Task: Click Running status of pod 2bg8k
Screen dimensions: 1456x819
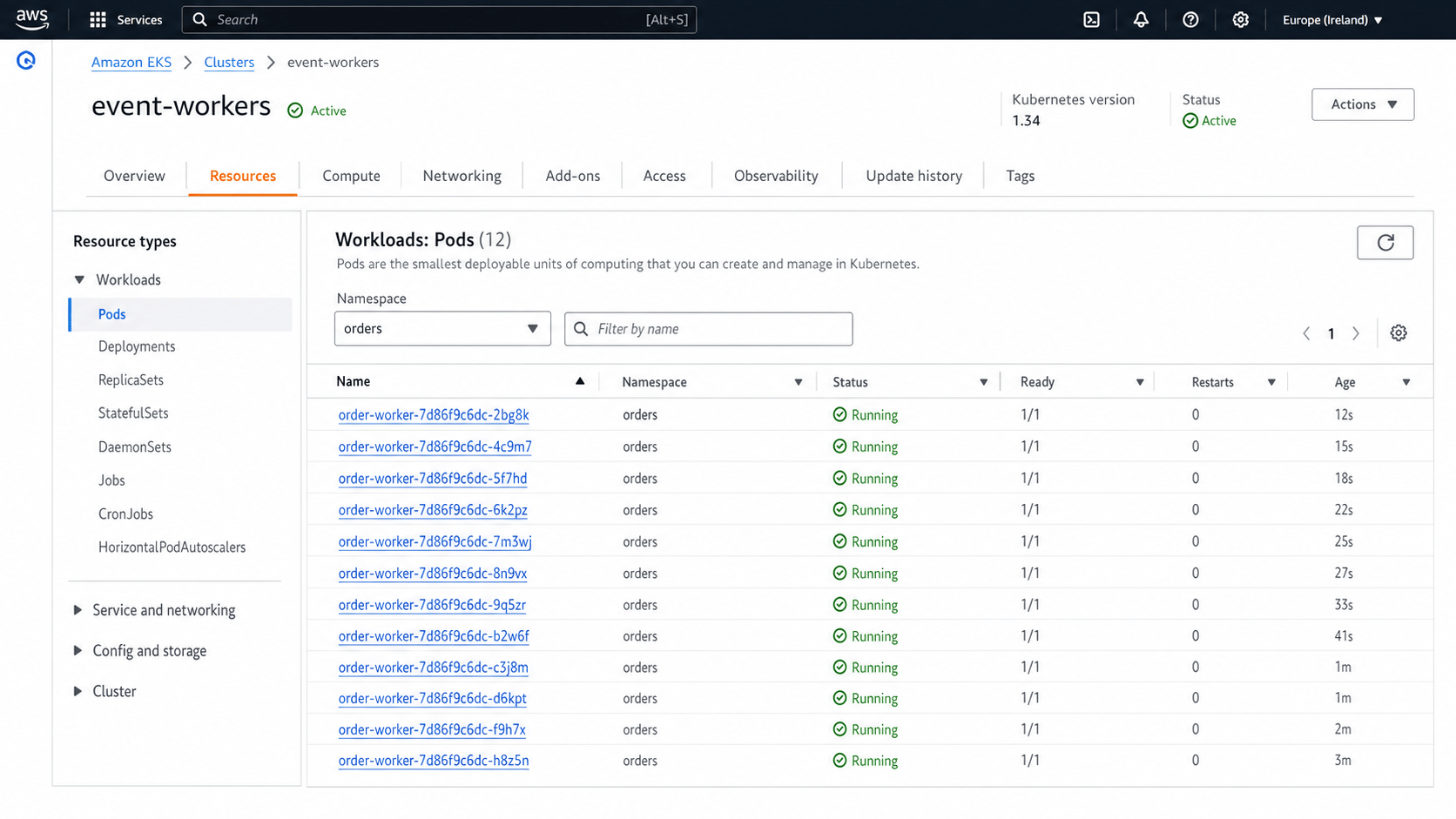Action: 866,415
